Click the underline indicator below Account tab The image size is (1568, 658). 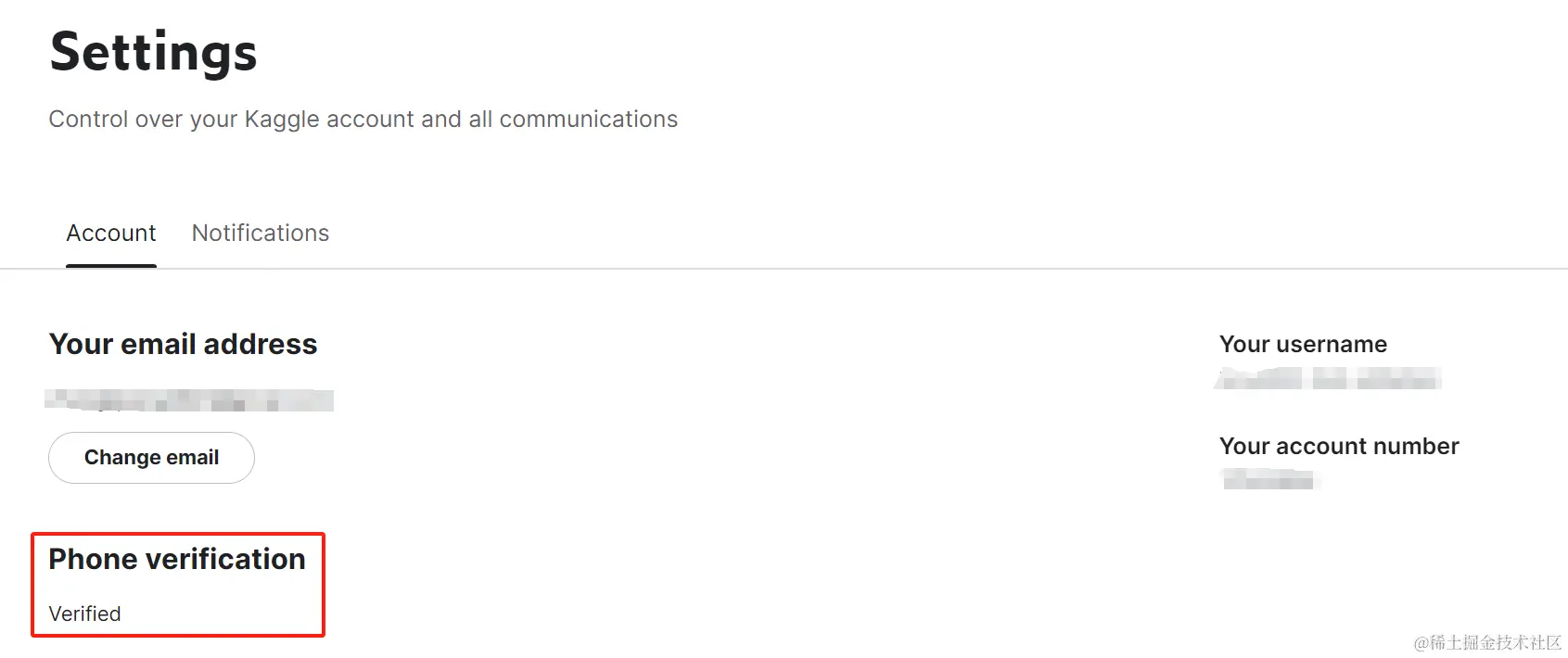pos(110,266)
